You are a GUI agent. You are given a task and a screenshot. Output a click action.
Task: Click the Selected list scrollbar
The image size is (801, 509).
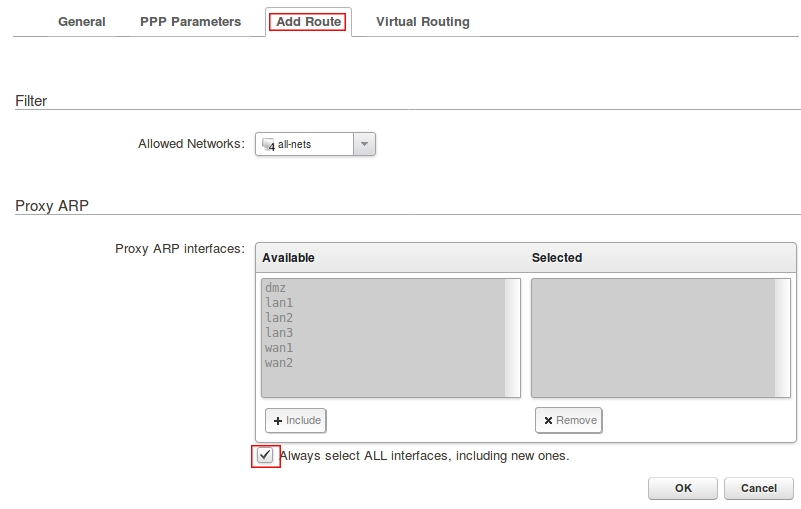(783, 338)
